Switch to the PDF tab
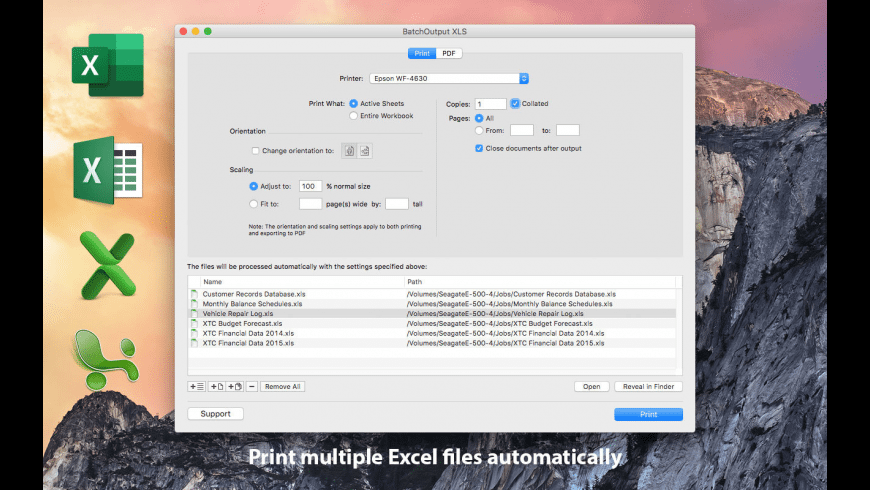870x490 pixels. [449, 53]
